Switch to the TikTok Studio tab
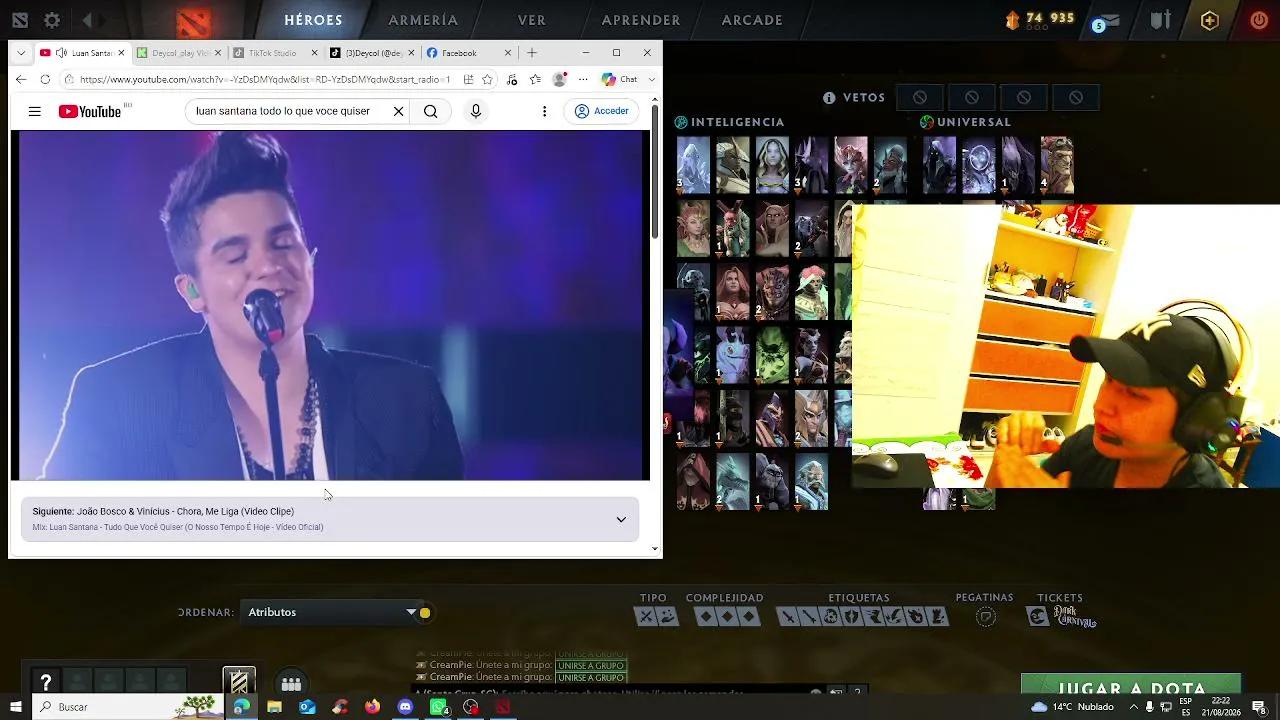The image size is (1280, 720). [x=273, y=53]
